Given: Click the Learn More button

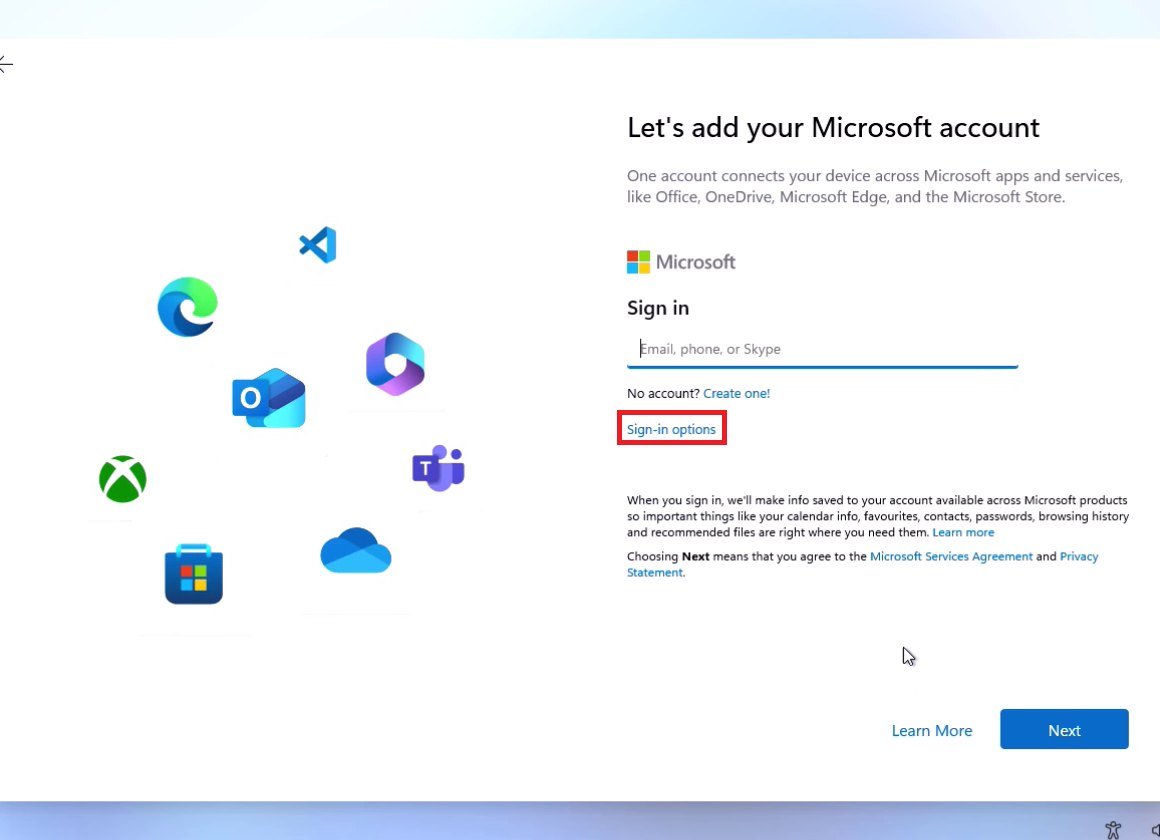Looking at the screenshot, I should (x=931, y=730).
